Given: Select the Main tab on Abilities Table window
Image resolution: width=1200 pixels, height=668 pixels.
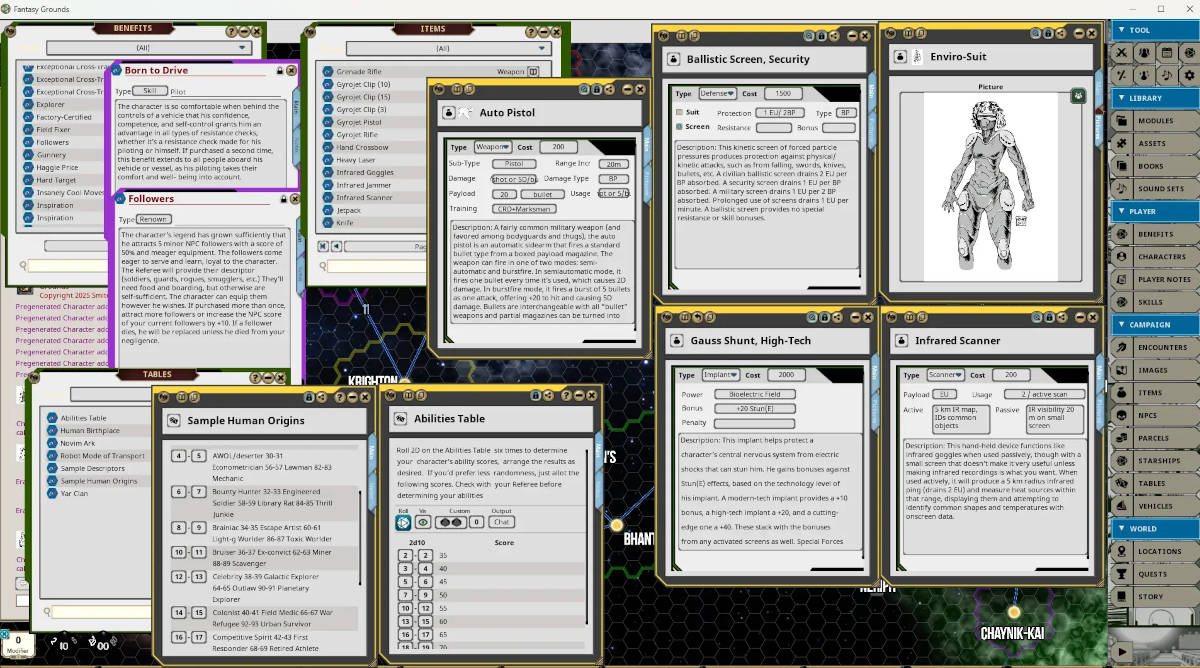Looking at the screenshot, I should click(x=599, y=451).
